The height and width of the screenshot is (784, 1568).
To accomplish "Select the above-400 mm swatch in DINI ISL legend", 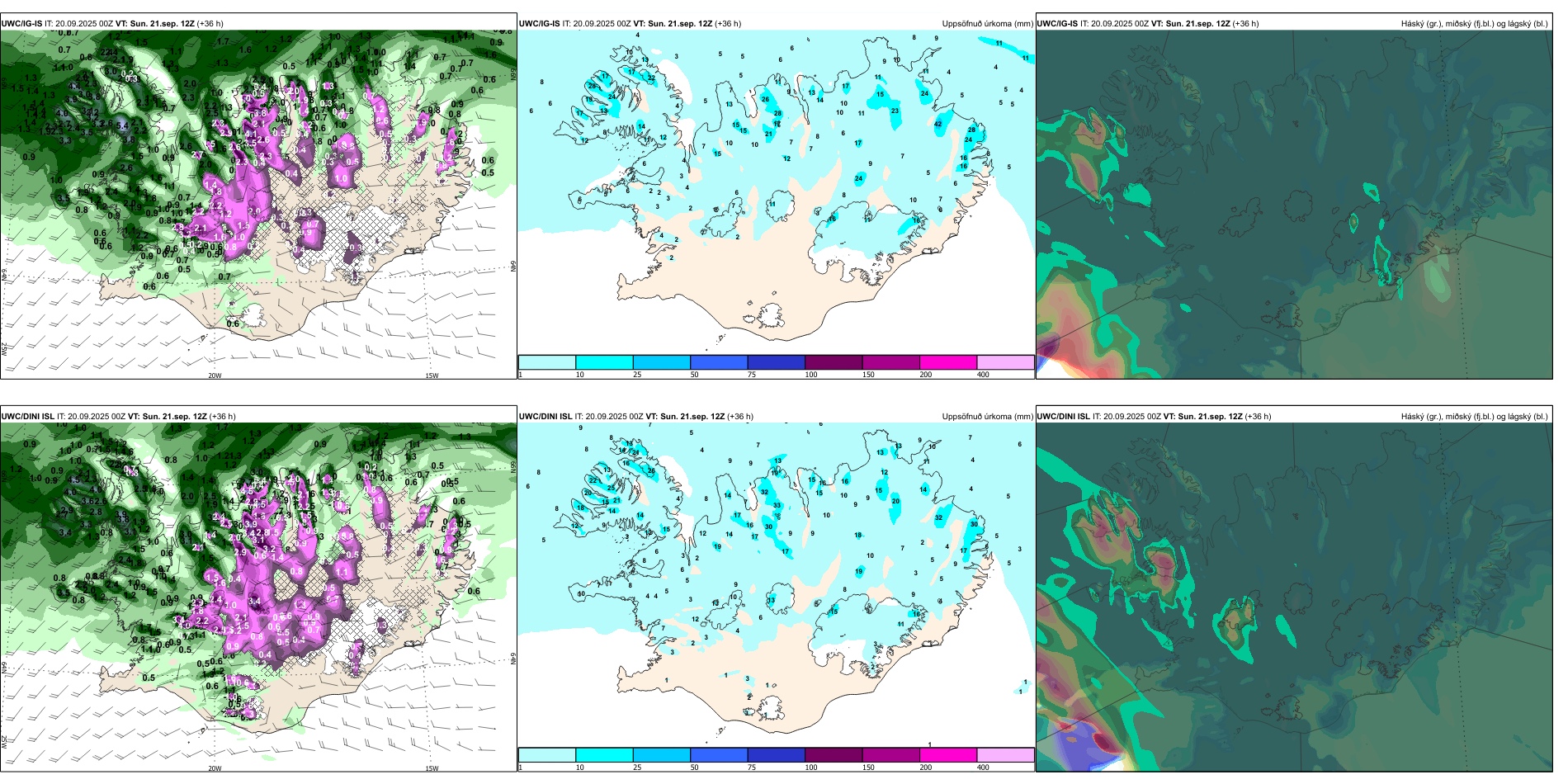I will click(1005, 755).
